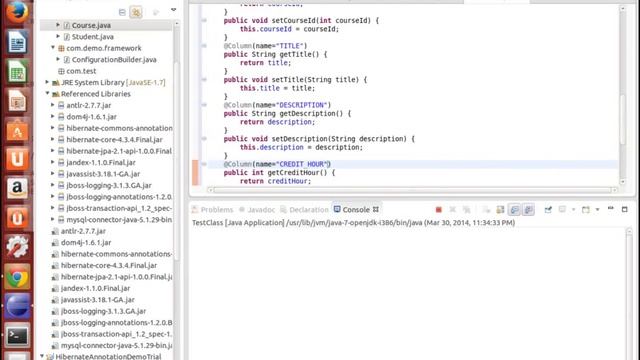
Task: Collapse Referenced Libraries node
Action: point(47,93)
